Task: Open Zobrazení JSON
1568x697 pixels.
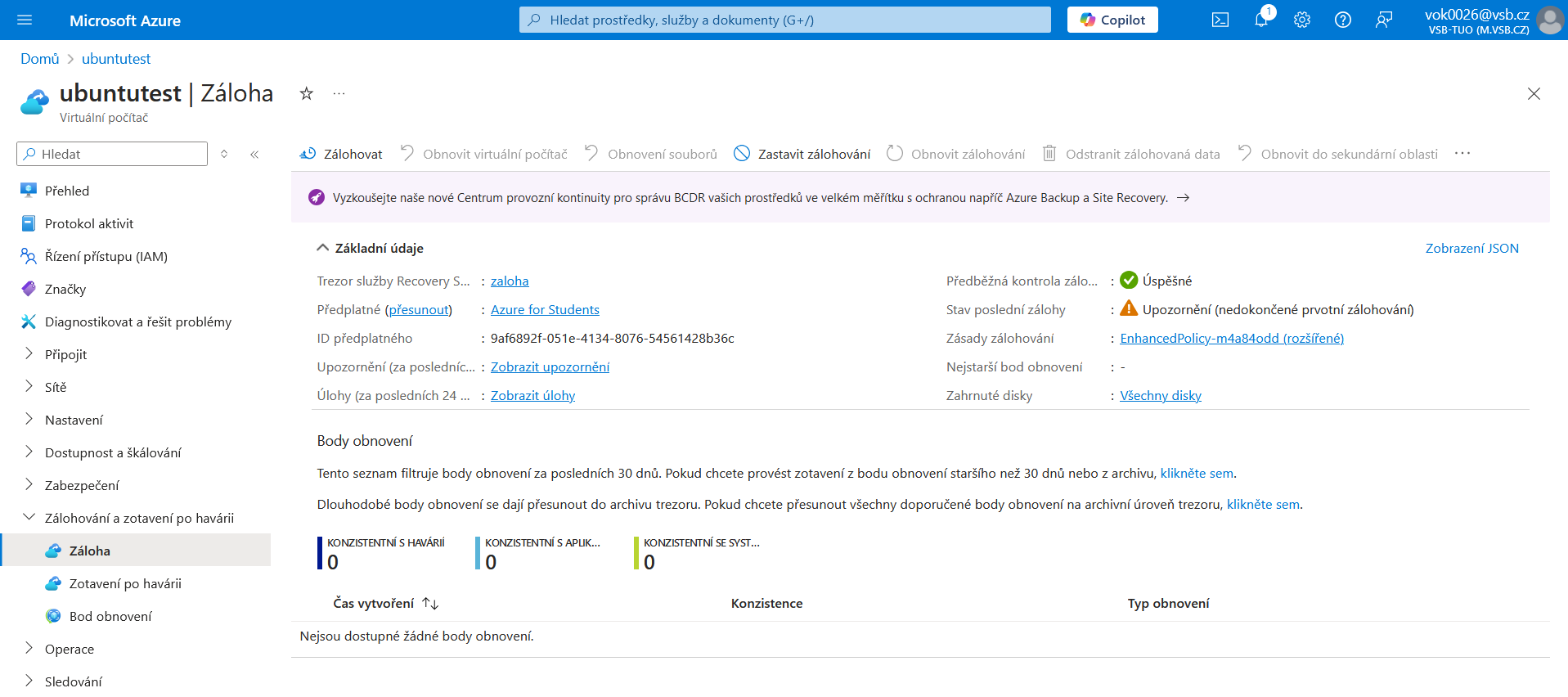Action: coord(1471,248)
